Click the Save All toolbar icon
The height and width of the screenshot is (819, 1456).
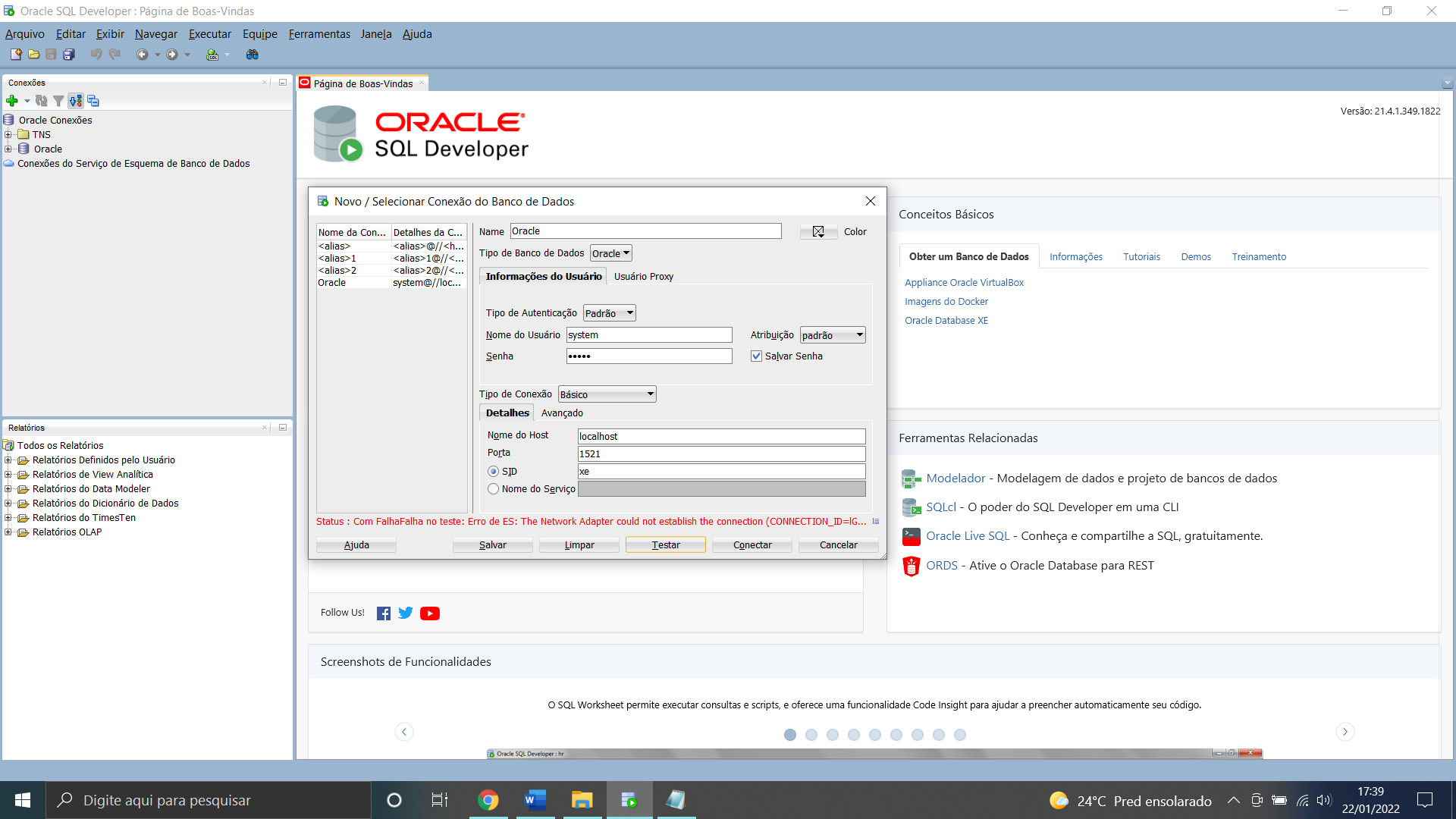(69, 55)
